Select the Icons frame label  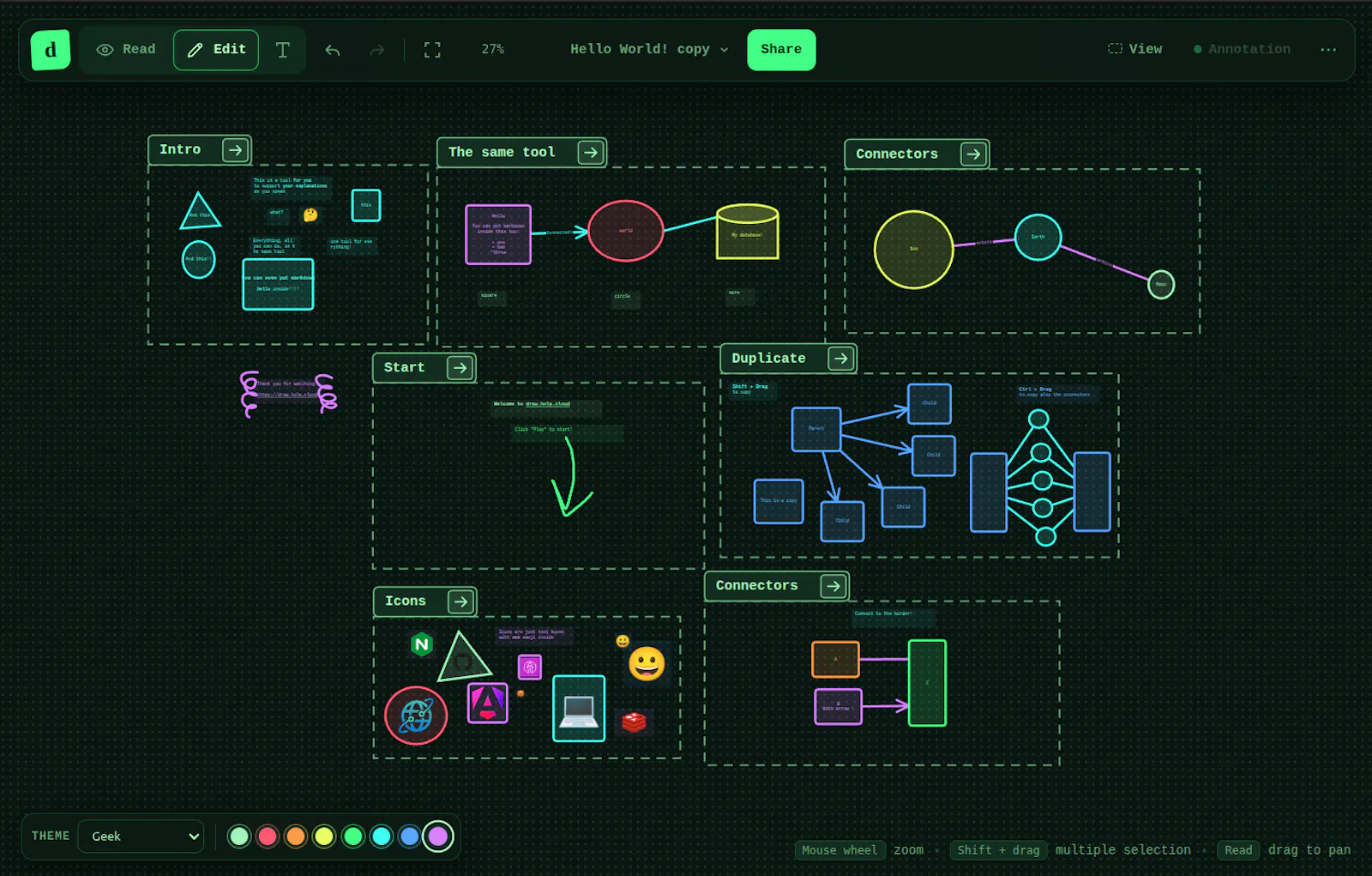click(405, 601)
